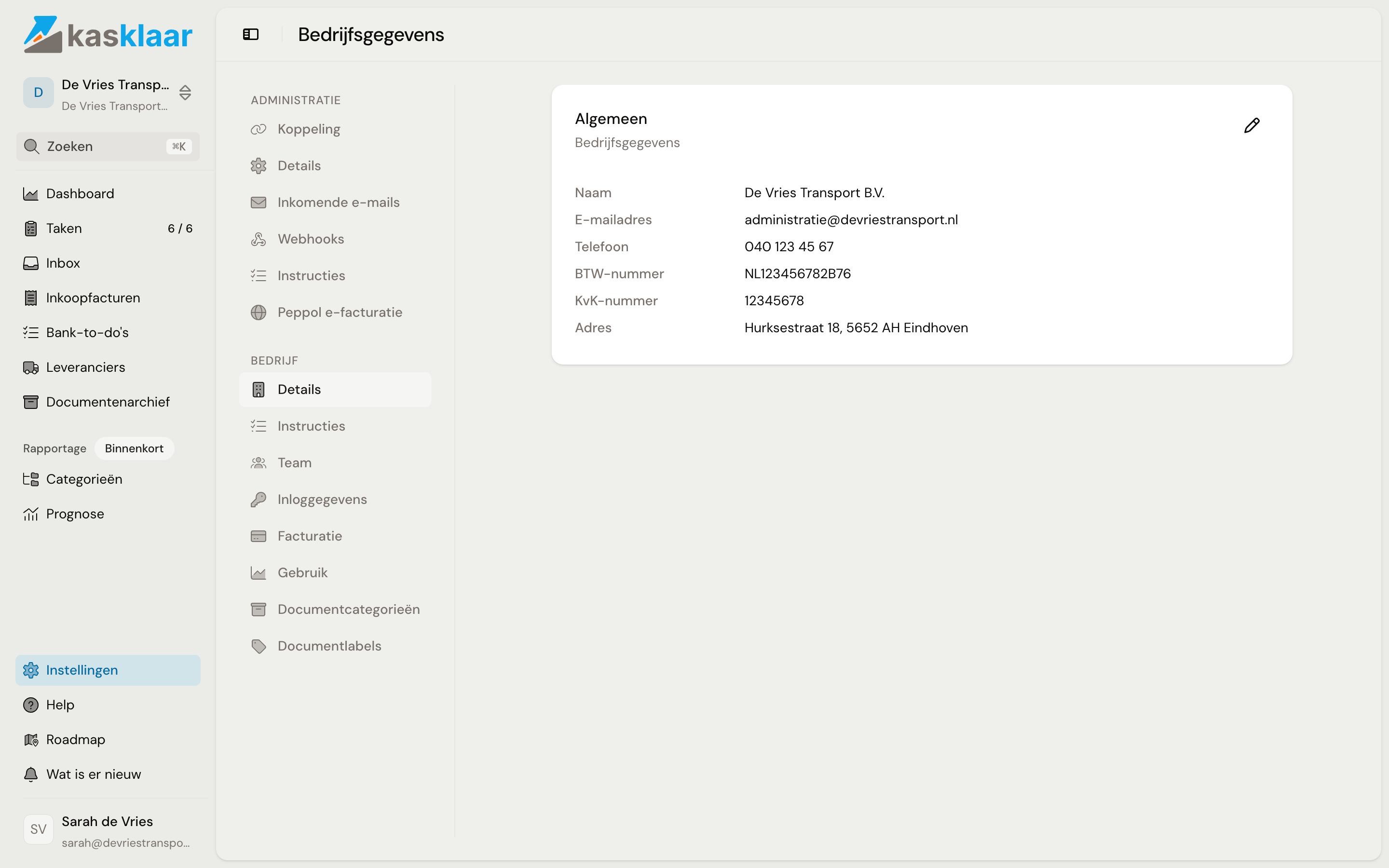This screenshot has height=868, width=1389.
Task: Click the ⌘K shortcut badge
Action: (x=179, y=147)
